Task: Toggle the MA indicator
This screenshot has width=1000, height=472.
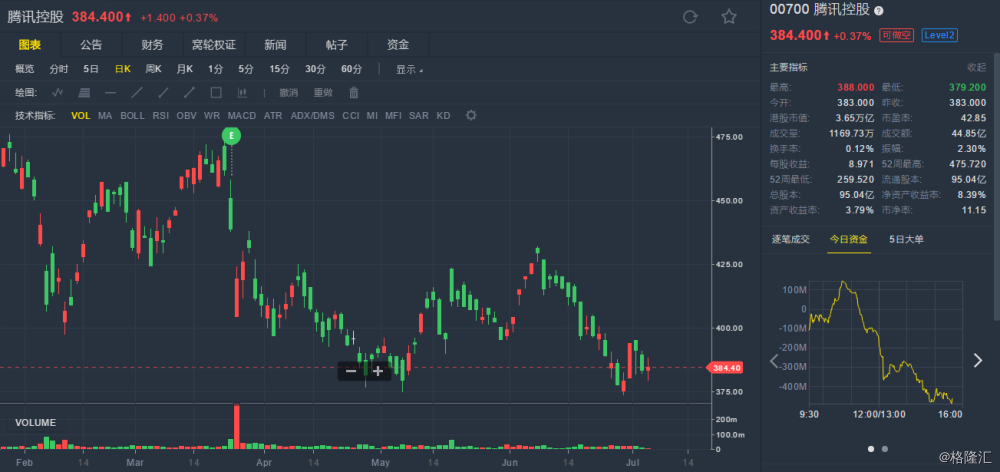Action: (105, 115)
